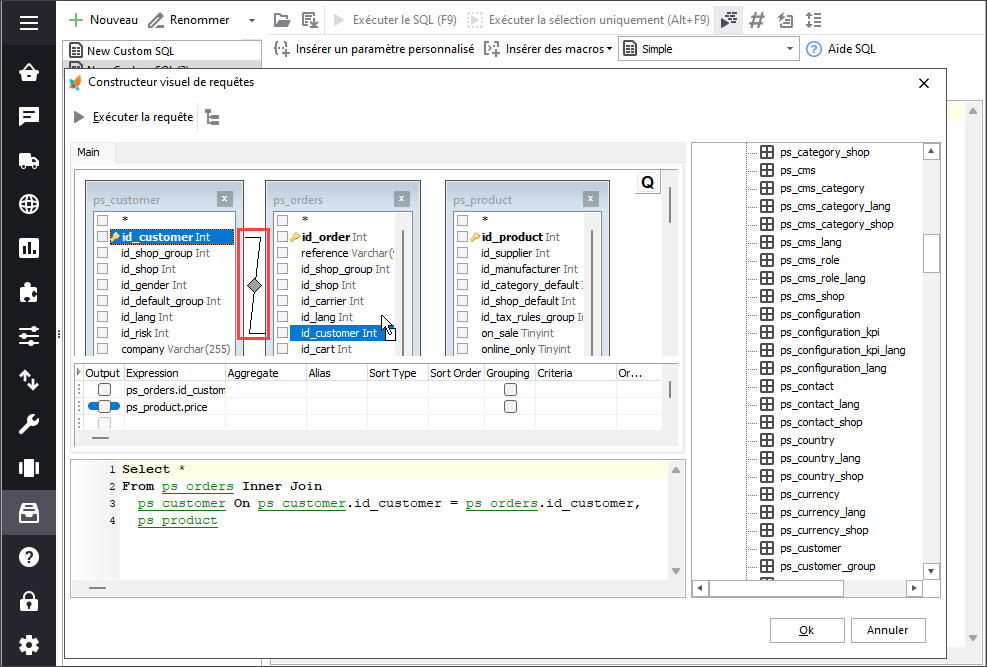987x667 pixels.
Task: Click table tree horizontal scroll right arrow
Action: pos(914,588)
